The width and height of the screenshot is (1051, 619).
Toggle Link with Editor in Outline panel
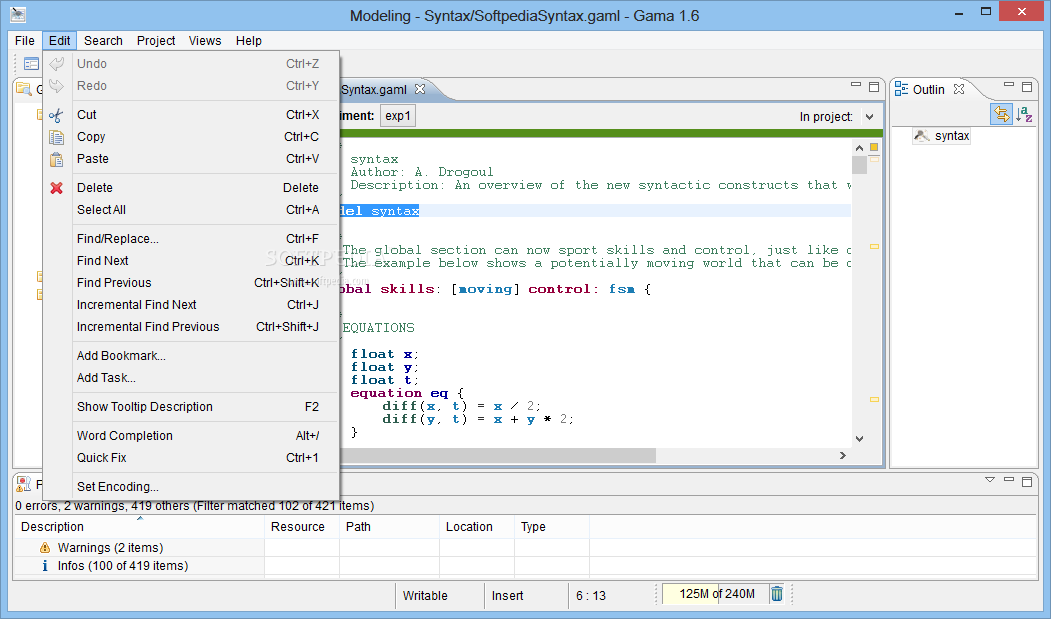pyautogui.click(x=1001, y=115)
